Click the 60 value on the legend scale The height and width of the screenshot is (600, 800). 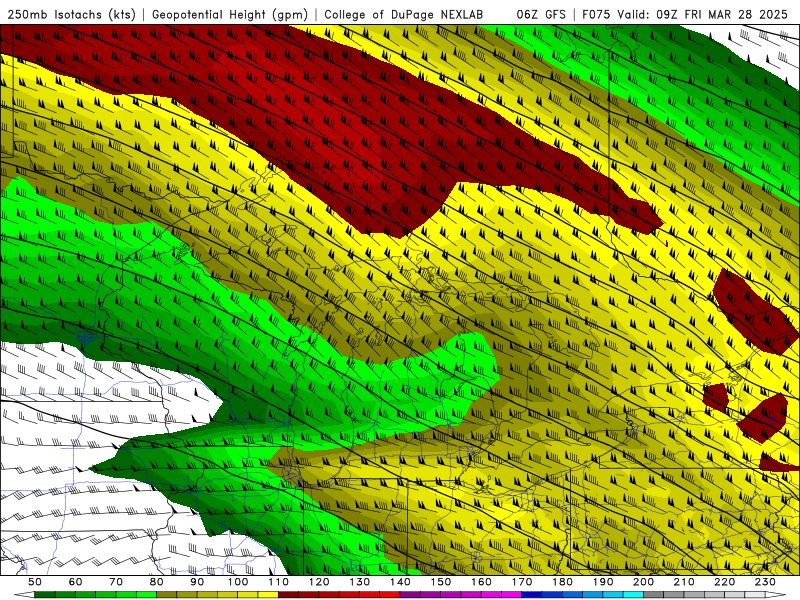(x=75, y=582)
